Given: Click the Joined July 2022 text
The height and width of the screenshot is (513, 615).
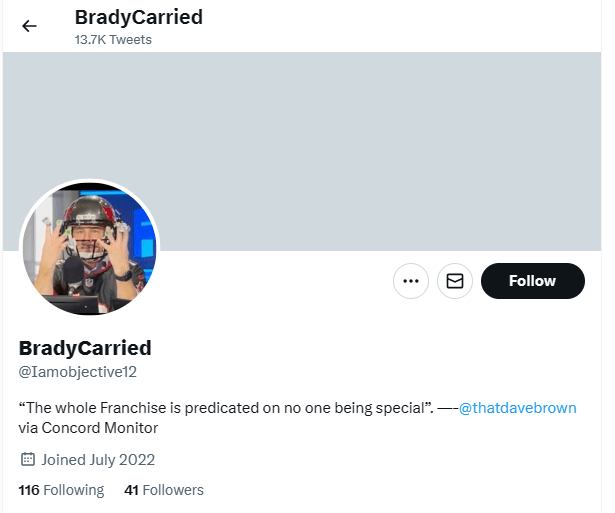Looking at the screenshot, I should click(98, 460).
